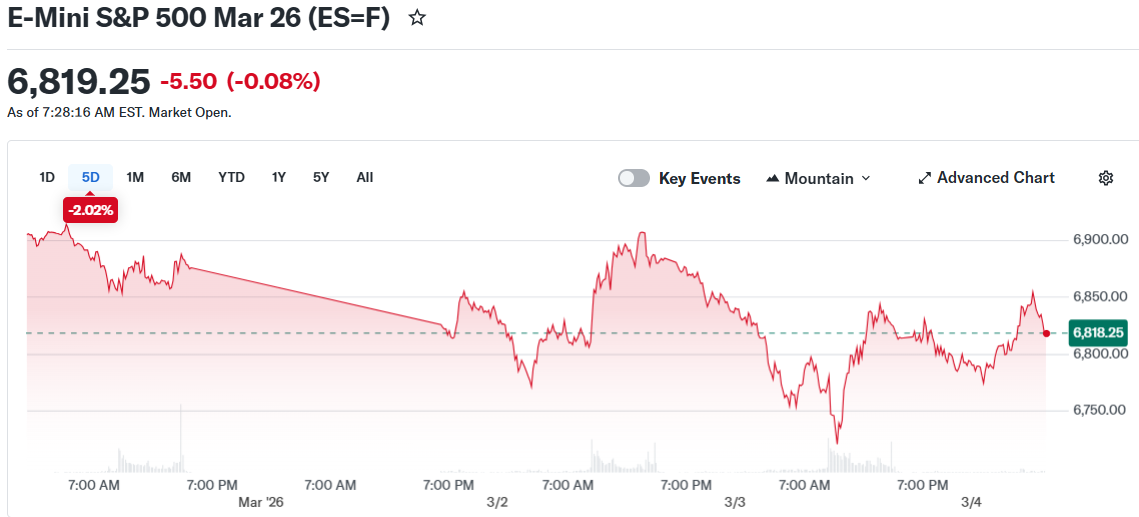Click the 3/3 date marker on timeline
This screenshot has width=1139, height=517.
735,502
